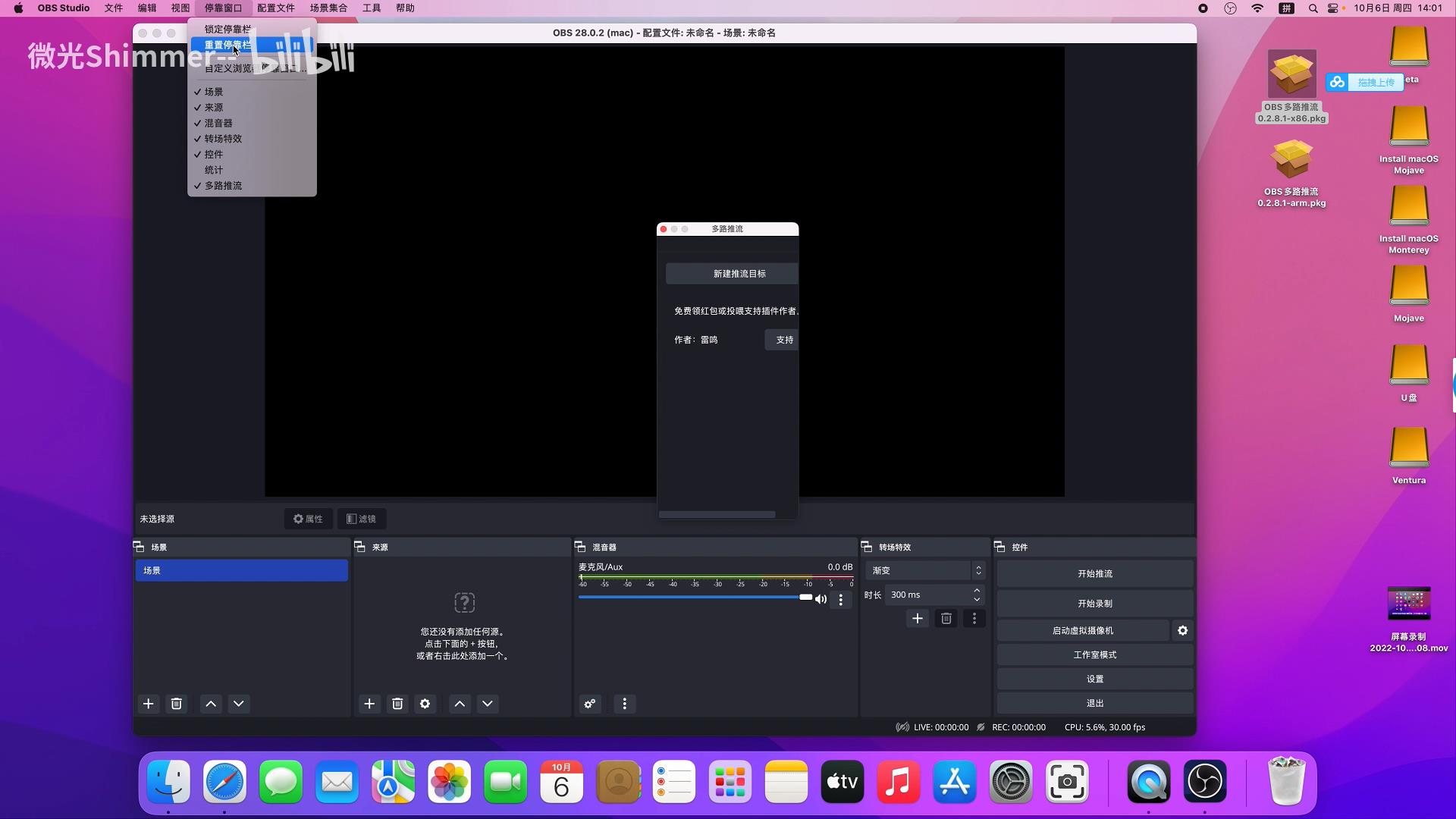Open OBS 多路推流 arm pkg desktop file
This screenshot has height=819, width=1456.
tap(1292, 174)
